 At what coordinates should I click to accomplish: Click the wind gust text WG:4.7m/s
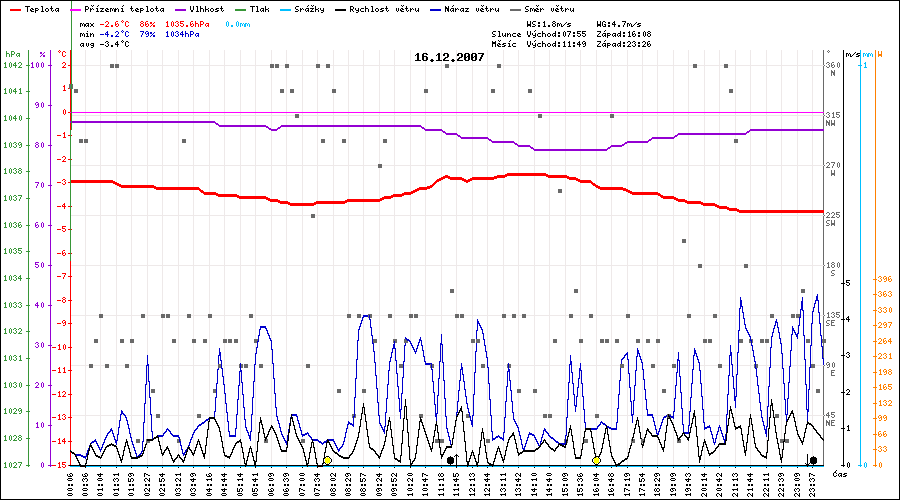pyautogui.click(x=619, y=24)
